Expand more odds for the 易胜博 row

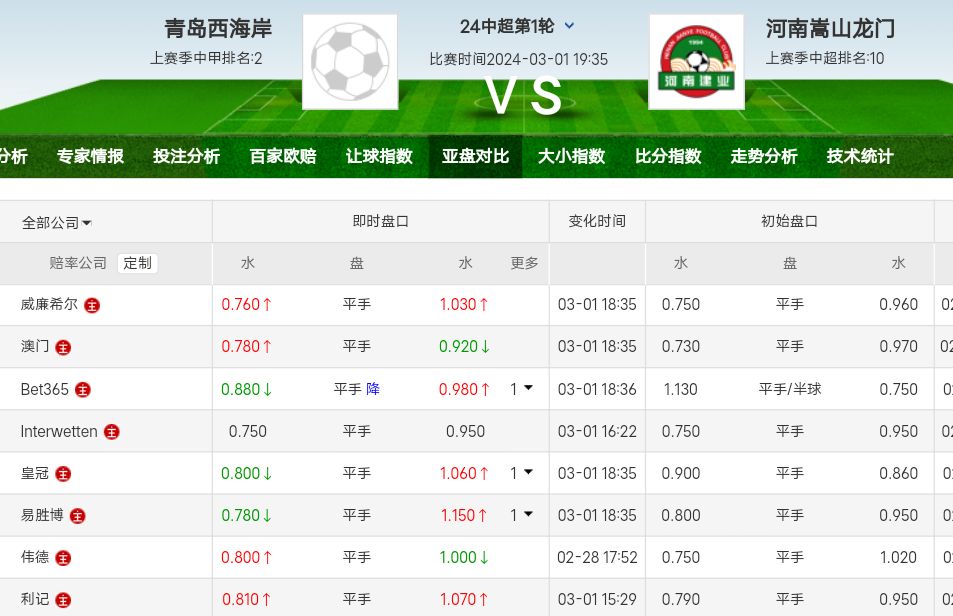(521, 515)
